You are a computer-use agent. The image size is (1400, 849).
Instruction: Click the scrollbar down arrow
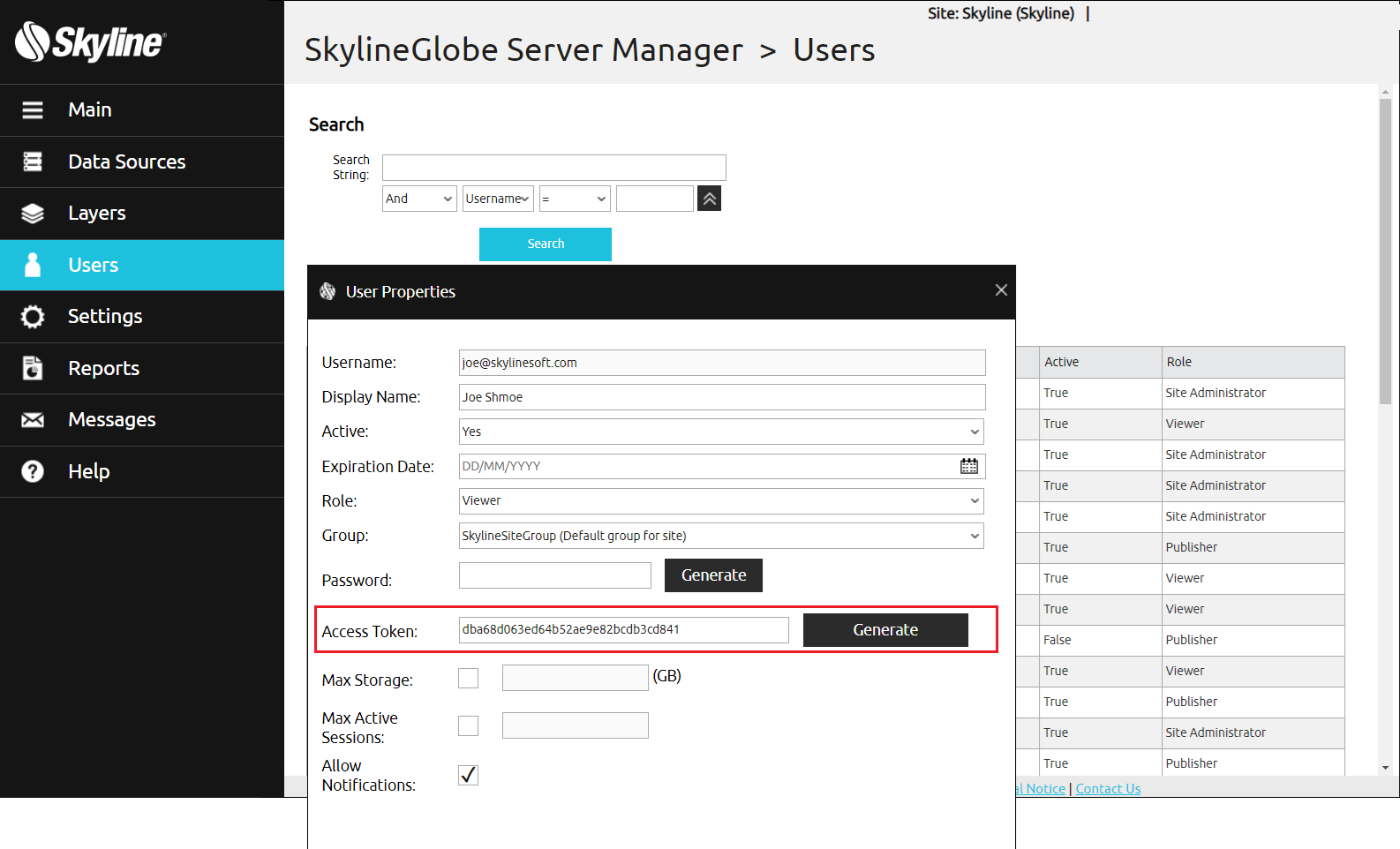(1385, 768)
